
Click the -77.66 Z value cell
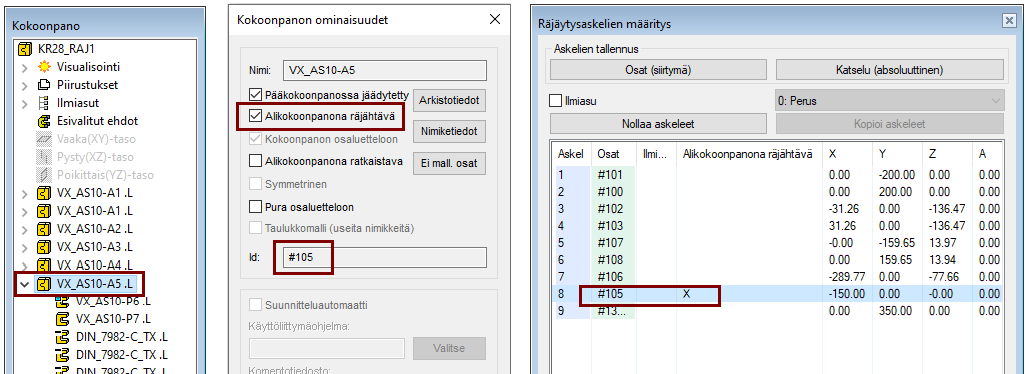pyautogui.click(x=948, y=277)
